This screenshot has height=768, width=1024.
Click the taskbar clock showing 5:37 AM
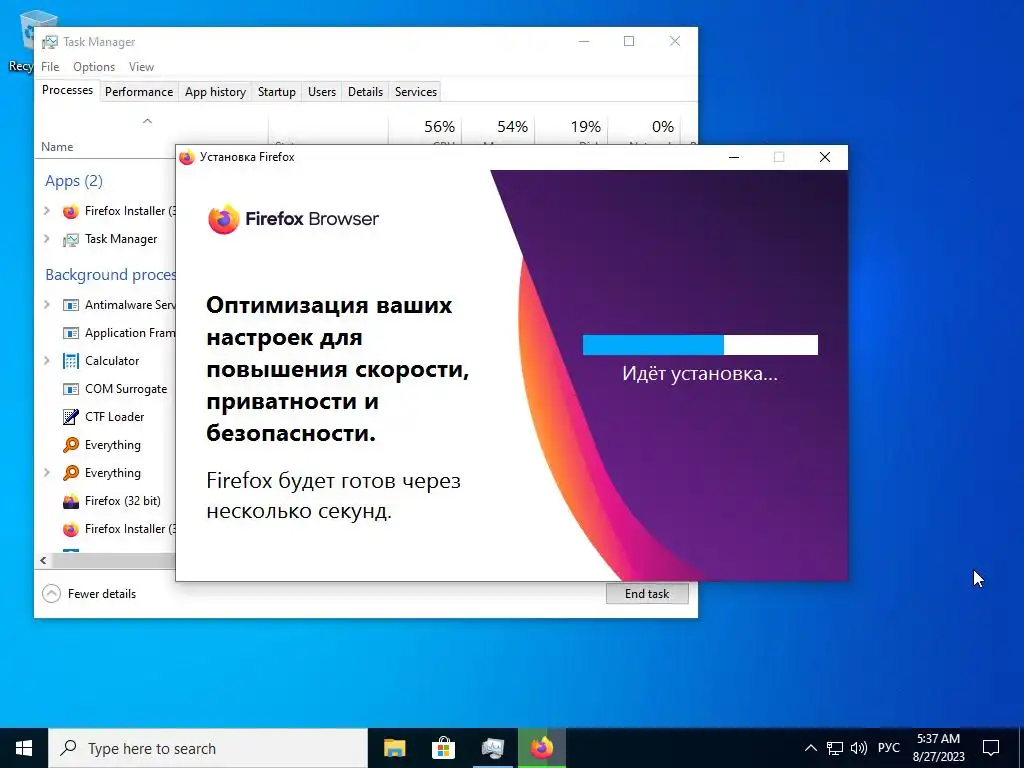[938, 748]
